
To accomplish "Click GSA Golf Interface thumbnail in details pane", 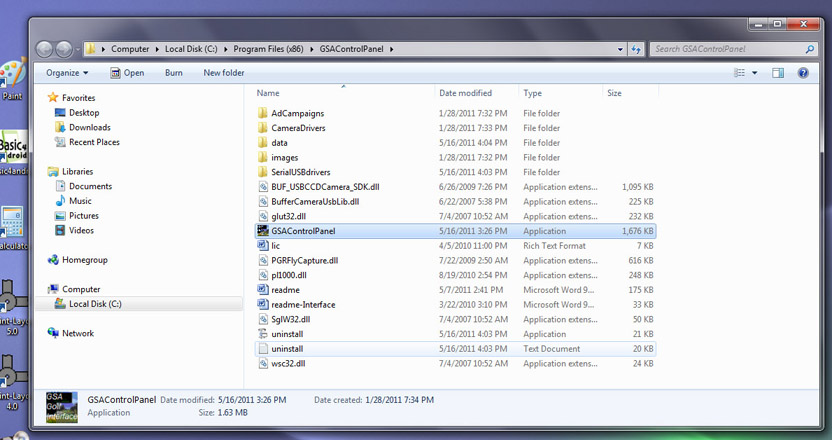I will (x=62, y=407).
